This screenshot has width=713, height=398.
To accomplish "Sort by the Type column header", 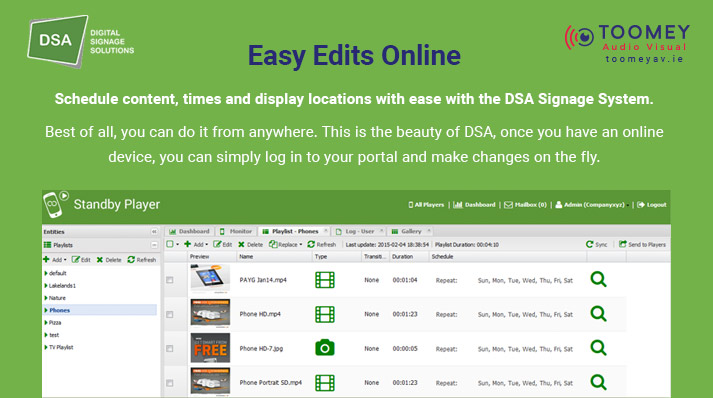I will (x=336, y=257).
